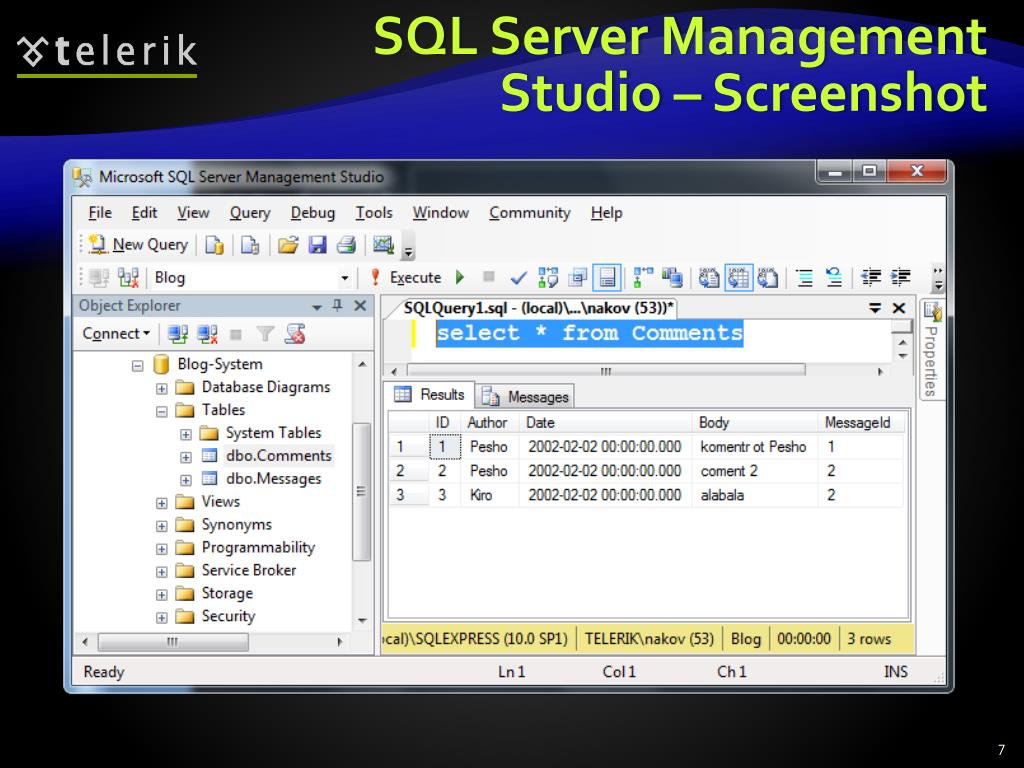Switch to the Messages tab
Image resolution: width=1024 pixels, height=768 pixels.
click(525, 396)
